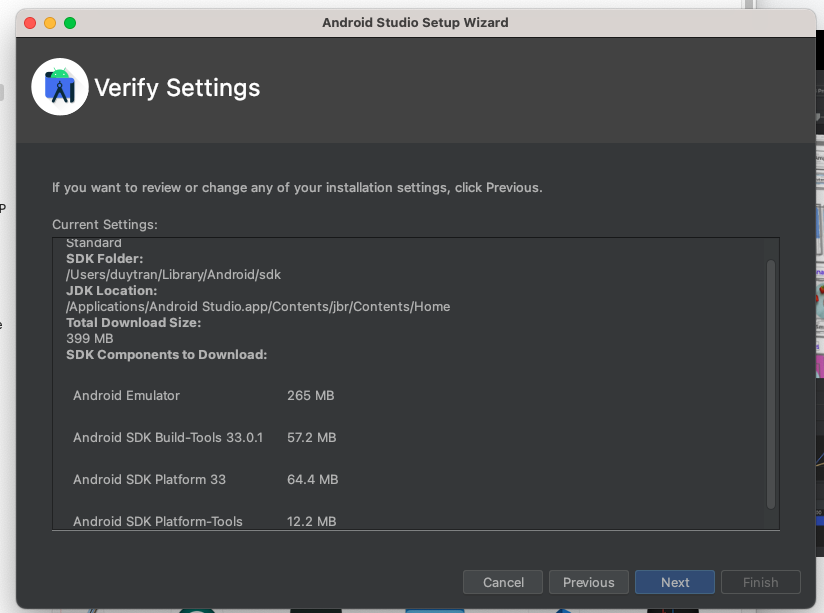Click the JDK location path text

258,306
